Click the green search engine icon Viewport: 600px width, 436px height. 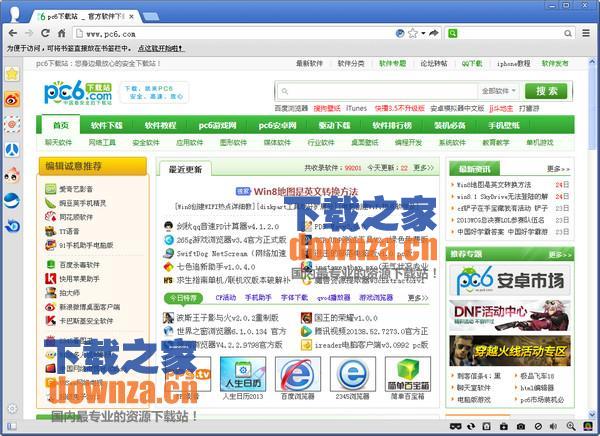tap(453, 33)
